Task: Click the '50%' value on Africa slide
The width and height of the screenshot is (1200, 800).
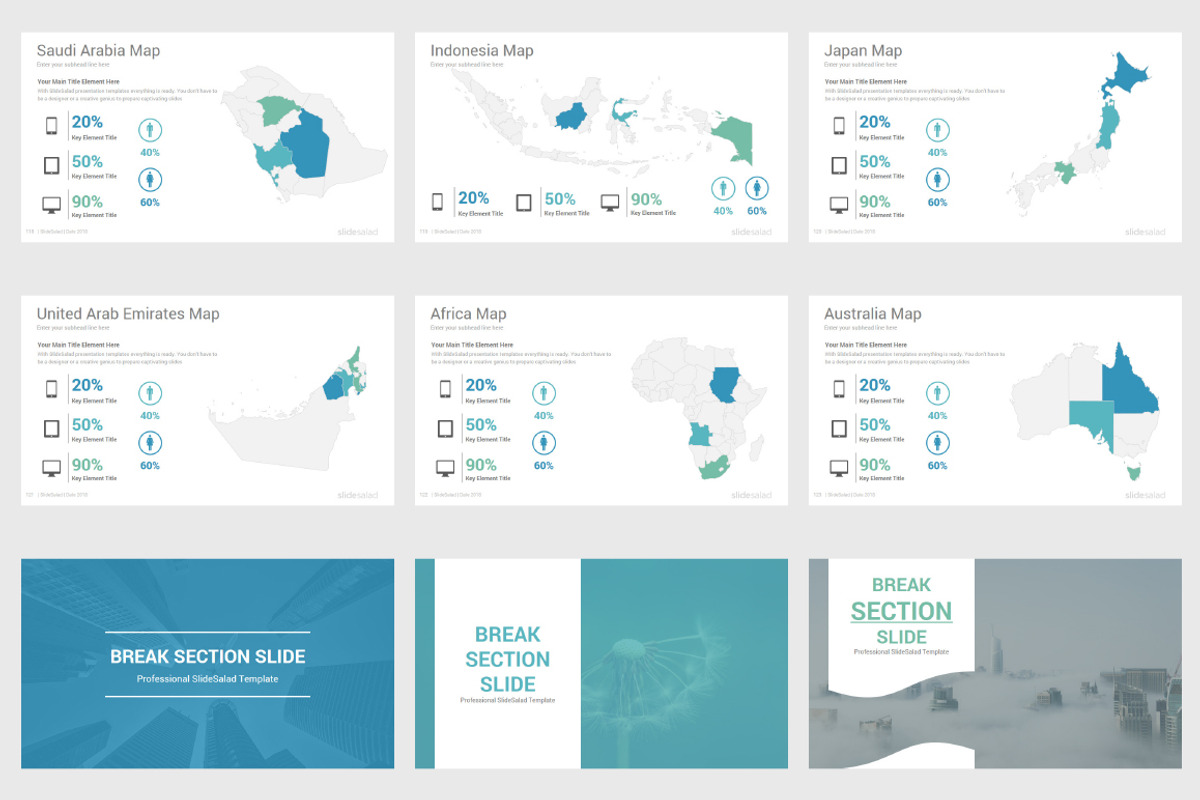Action: (481, 425)
